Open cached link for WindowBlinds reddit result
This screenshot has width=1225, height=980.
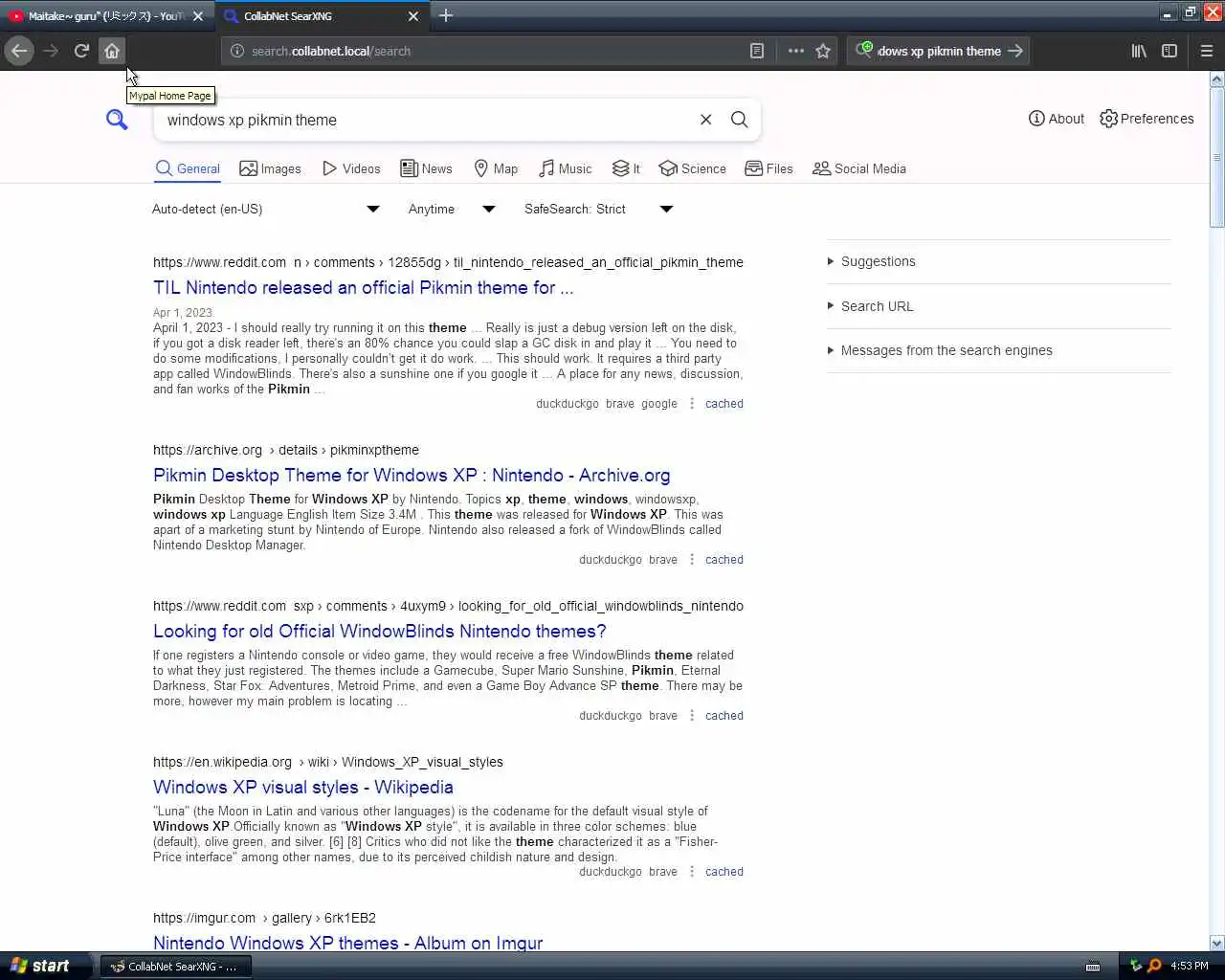pos(724,716)
